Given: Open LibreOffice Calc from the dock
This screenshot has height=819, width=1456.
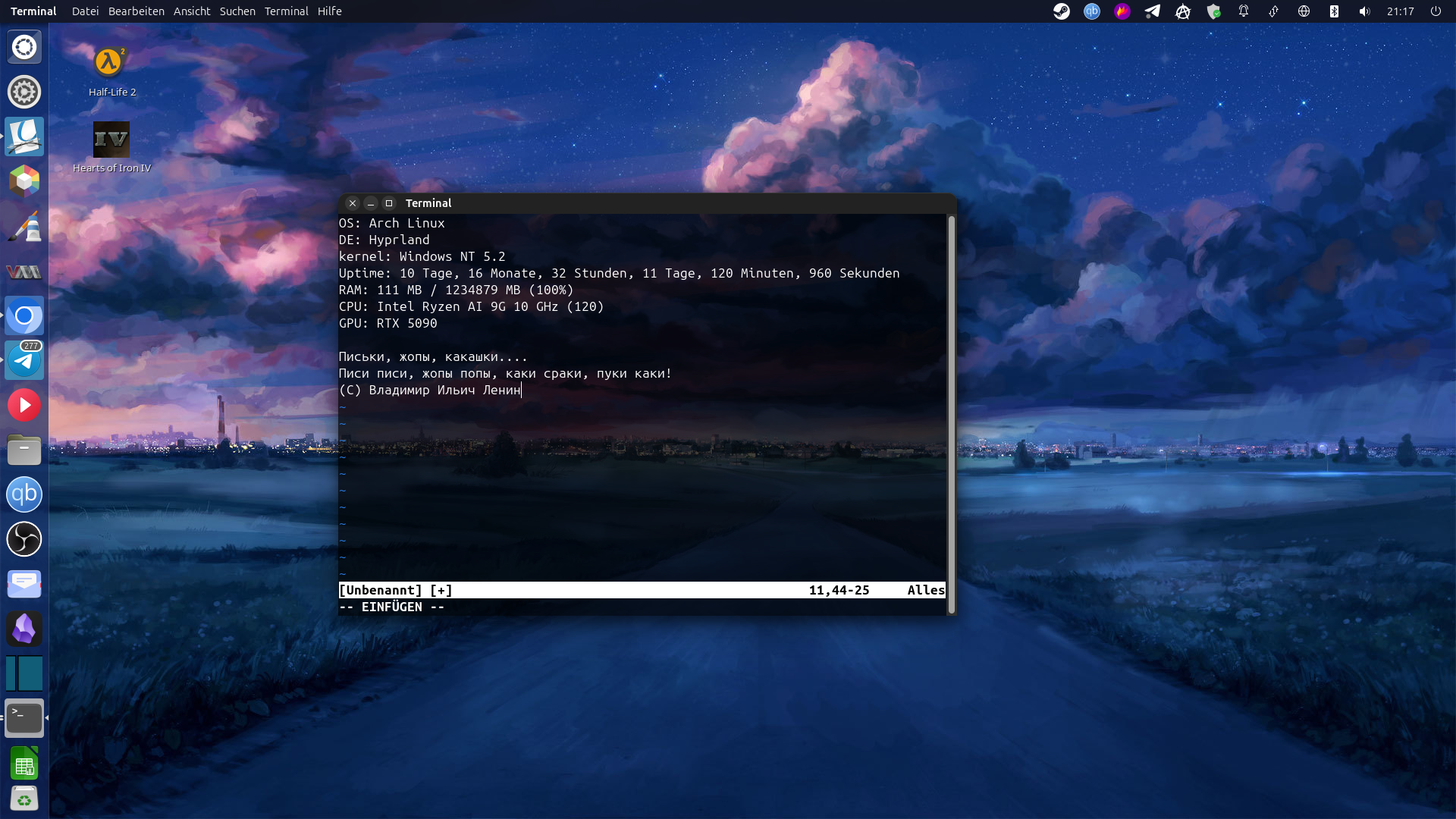Looking at the screenshot, I should pos(24,764).
